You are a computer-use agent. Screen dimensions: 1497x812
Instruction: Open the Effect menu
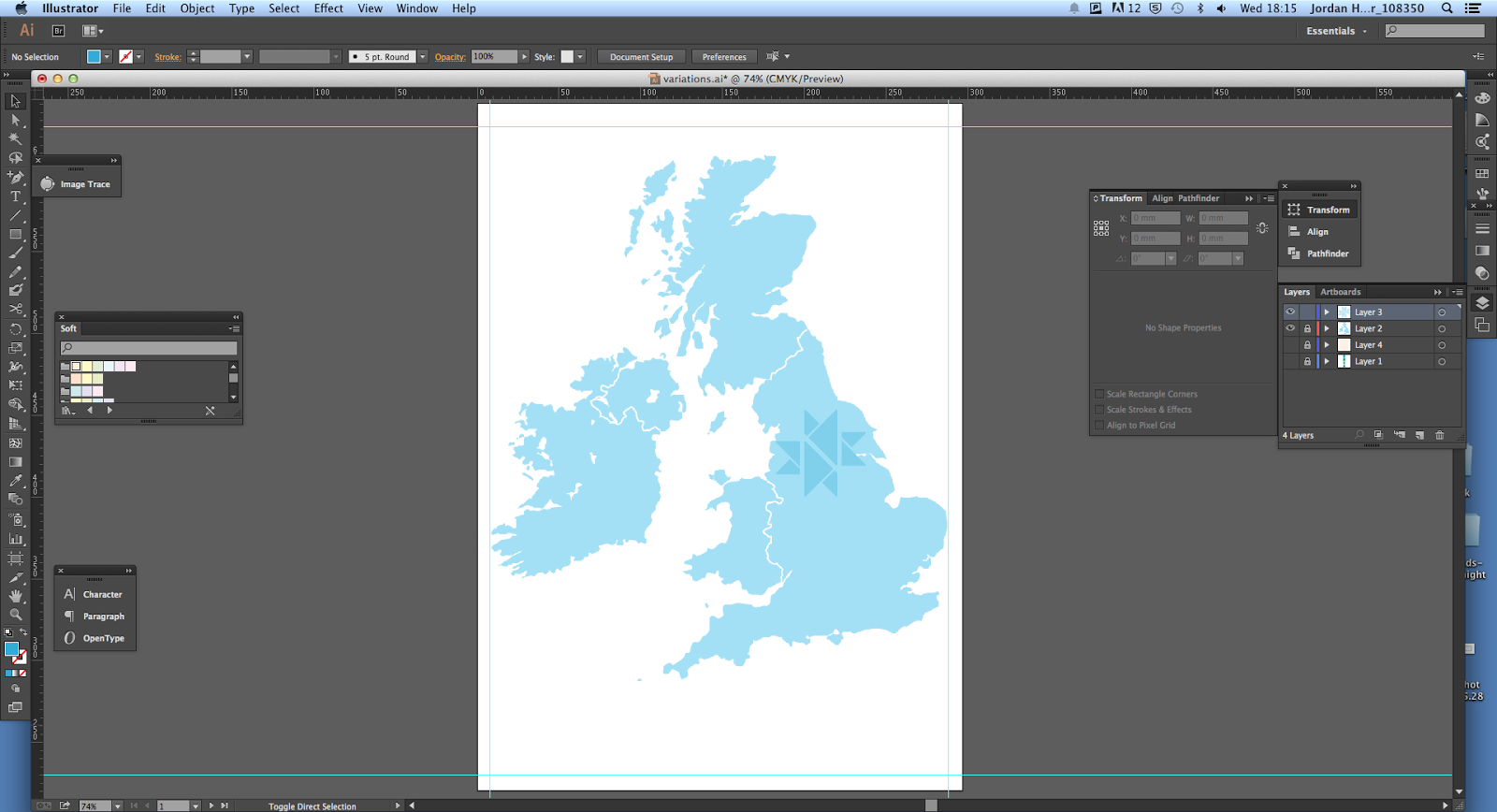[328, 8]
